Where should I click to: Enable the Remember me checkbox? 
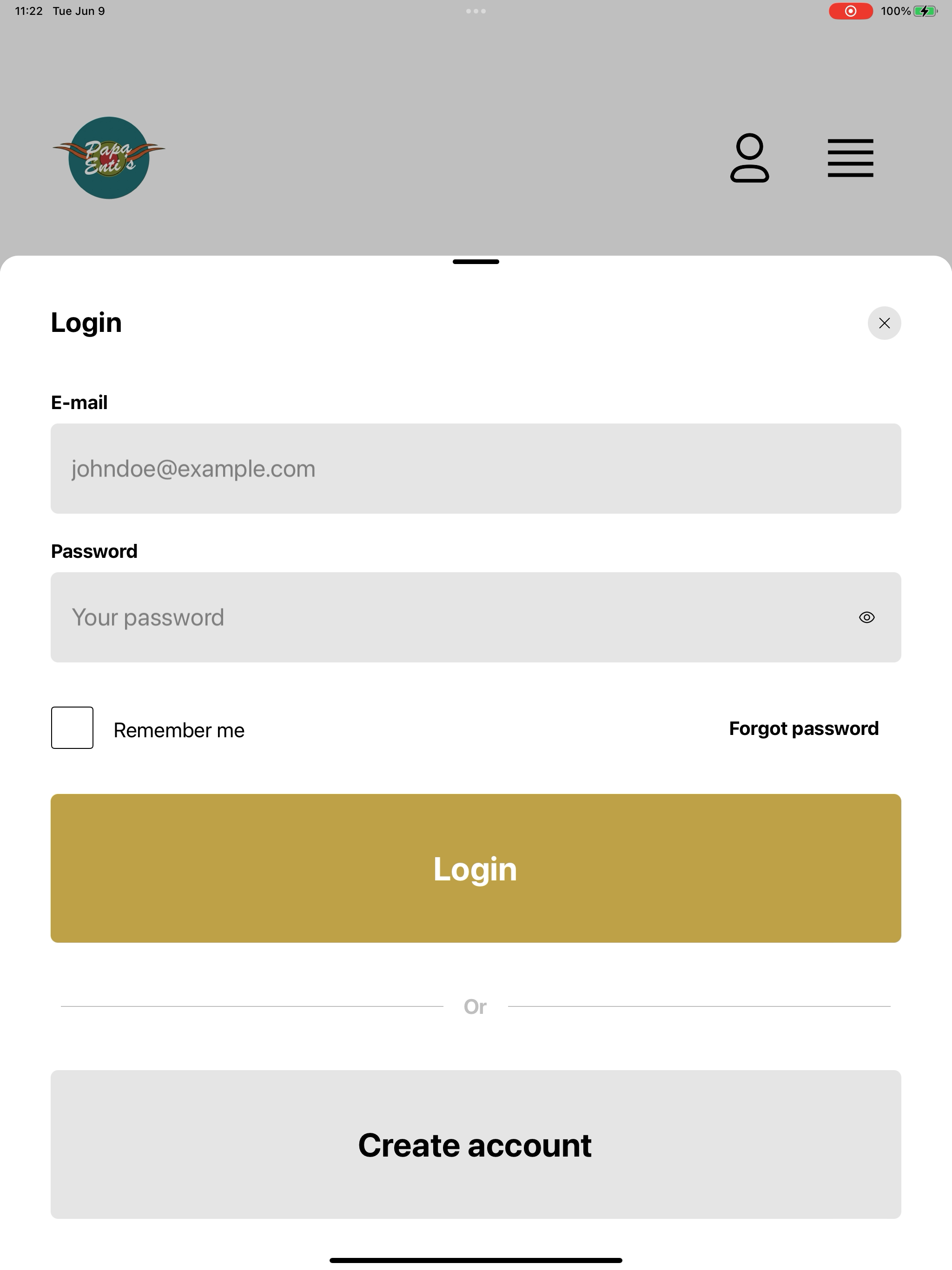(73, 728)
